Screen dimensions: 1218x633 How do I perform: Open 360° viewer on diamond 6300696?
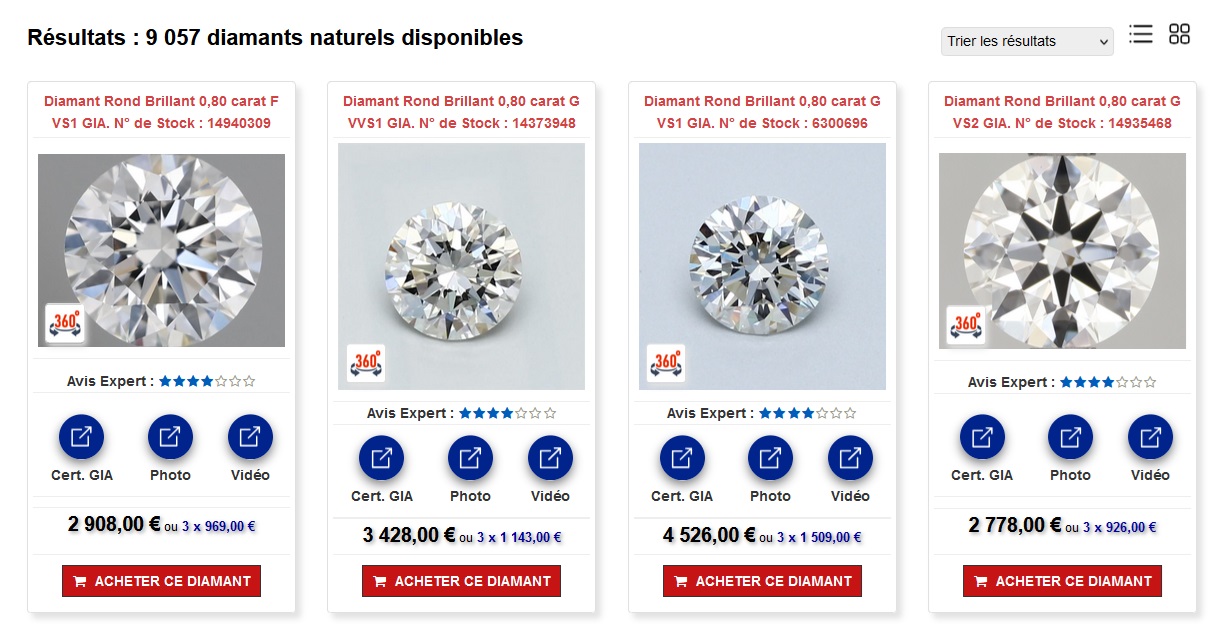pyautogui.click(x=666, y=365)
